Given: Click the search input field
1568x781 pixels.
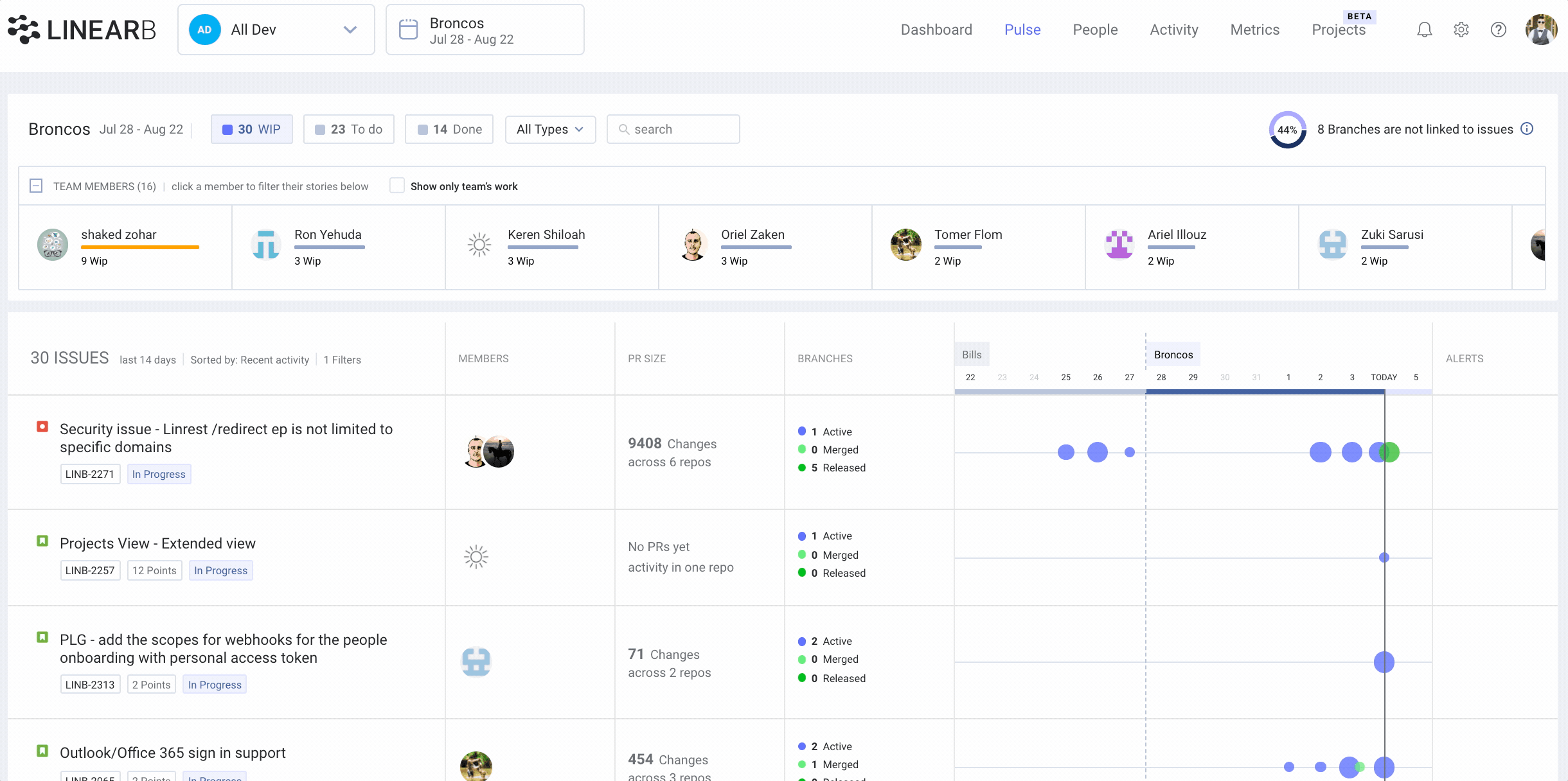Looking at the screenshot, I should 673,129.
